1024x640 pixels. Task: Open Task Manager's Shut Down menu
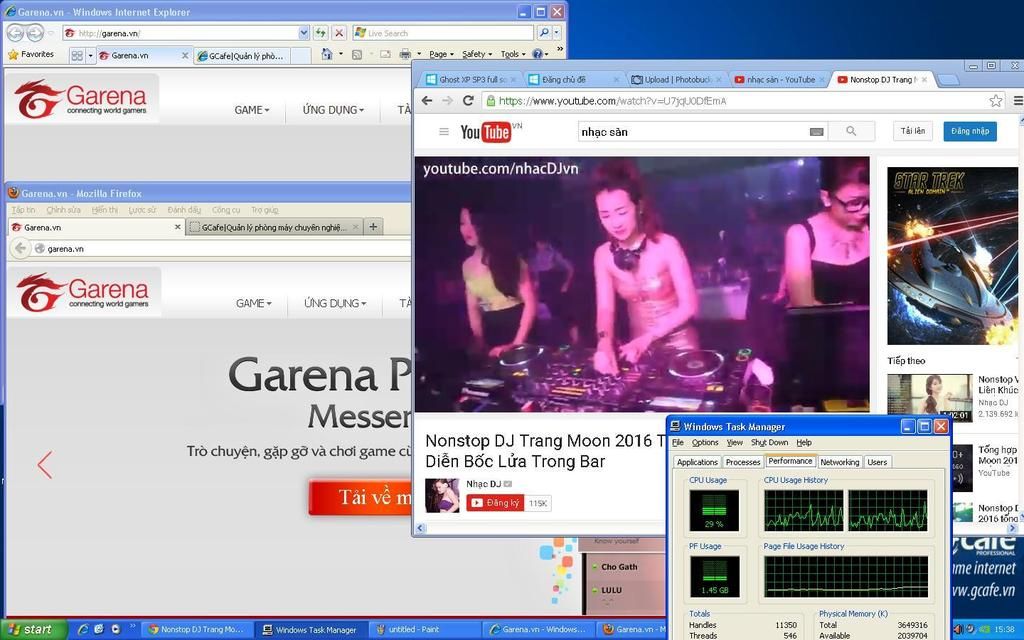769,443
